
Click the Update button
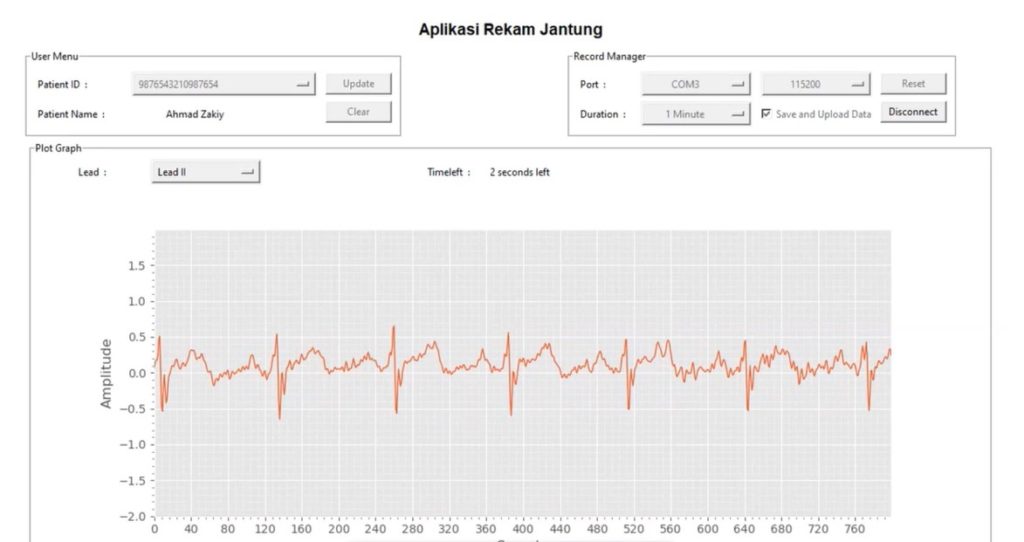click(x=358, y=84)
